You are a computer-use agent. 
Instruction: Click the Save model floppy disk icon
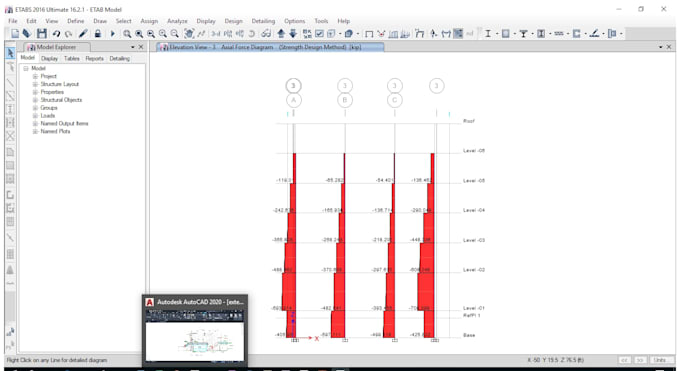point(42,33)
